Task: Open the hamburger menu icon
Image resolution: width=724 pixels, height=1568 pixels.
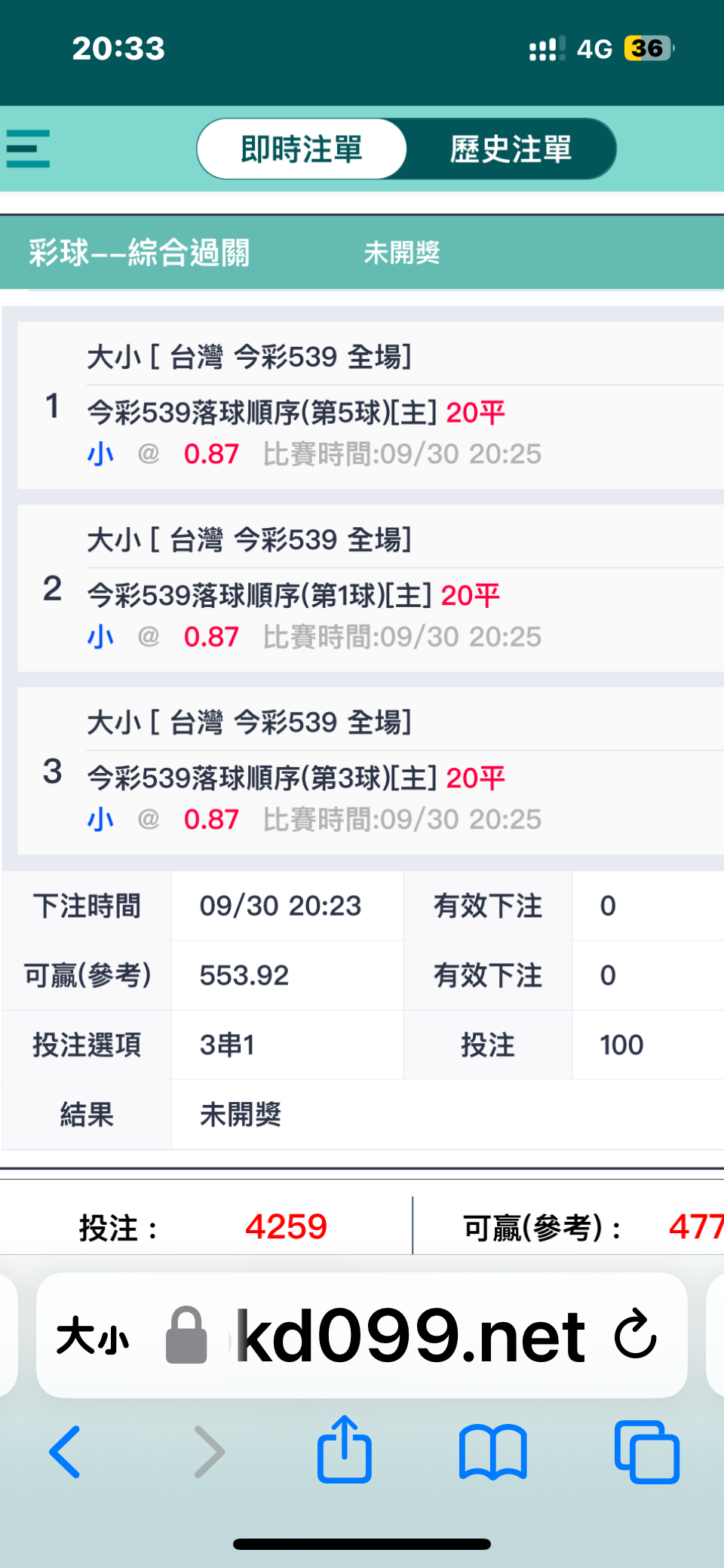Action: 28,149
